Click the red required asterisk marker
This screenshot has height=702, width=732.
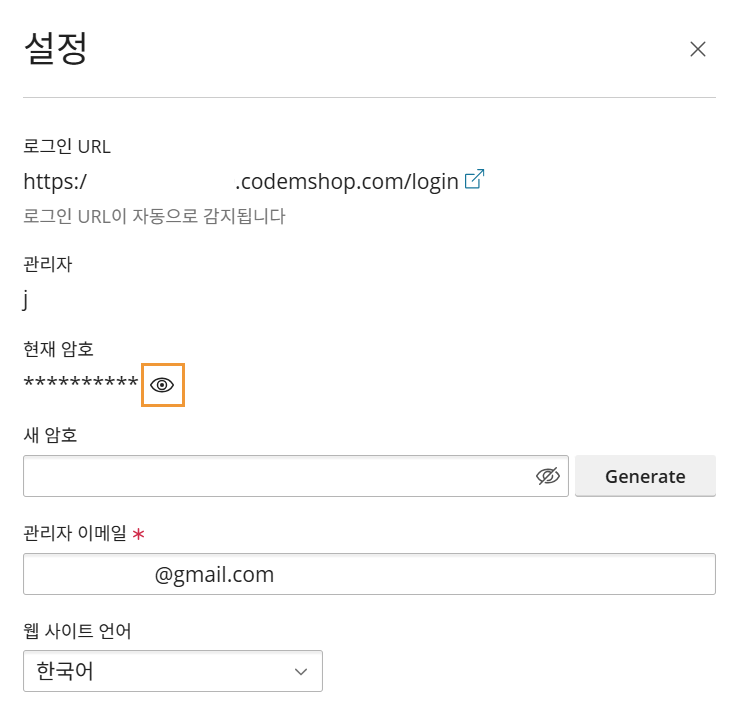(139, 534)
